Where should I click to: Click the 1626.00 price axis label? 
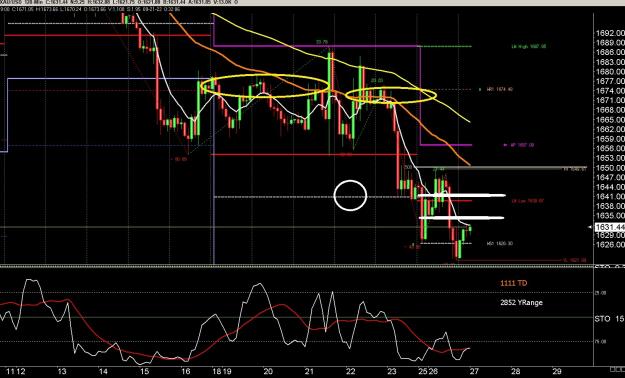[610, 244]
